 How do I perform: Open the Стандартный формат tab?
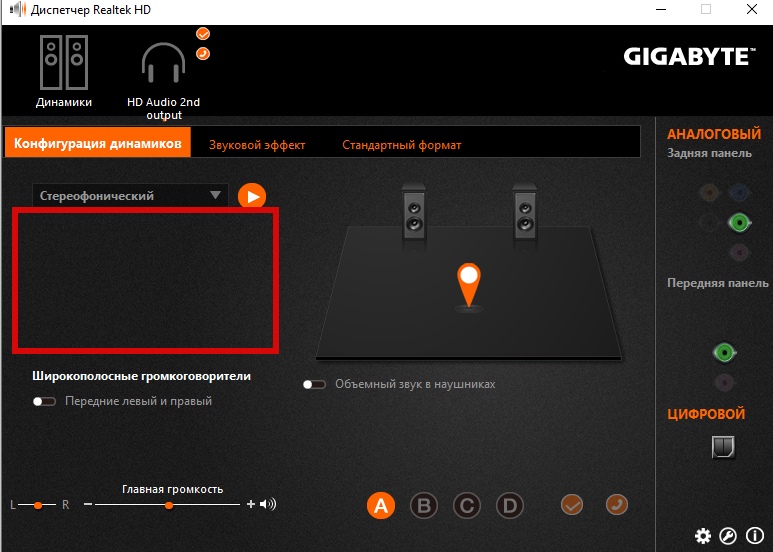(x=402, y=145)
